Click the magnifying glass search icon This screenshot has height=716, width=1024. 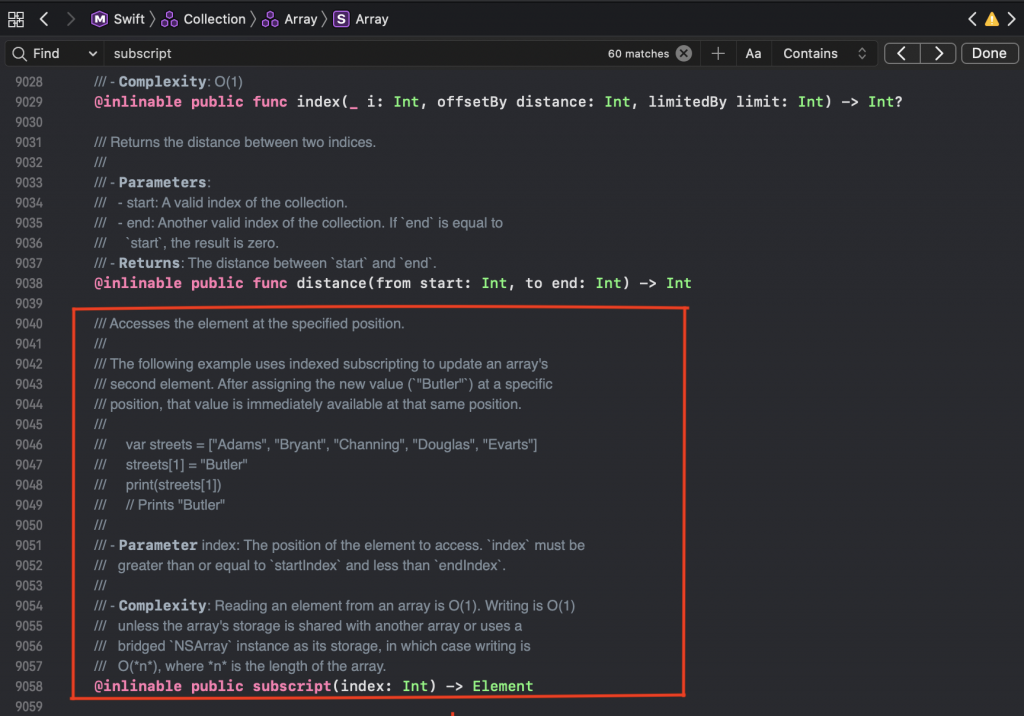point(20,54)
